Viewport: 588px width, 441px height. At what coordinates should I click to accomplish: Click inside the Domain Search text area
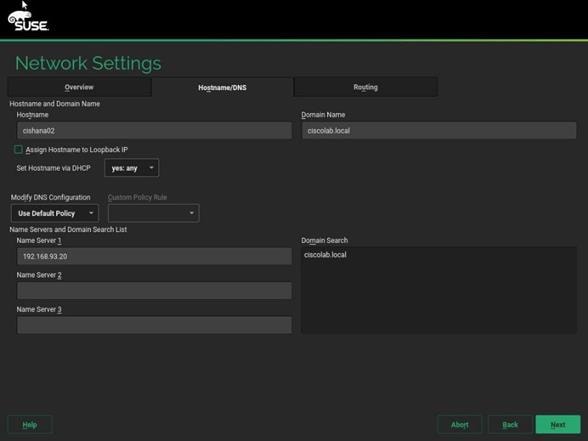(439, 290)
